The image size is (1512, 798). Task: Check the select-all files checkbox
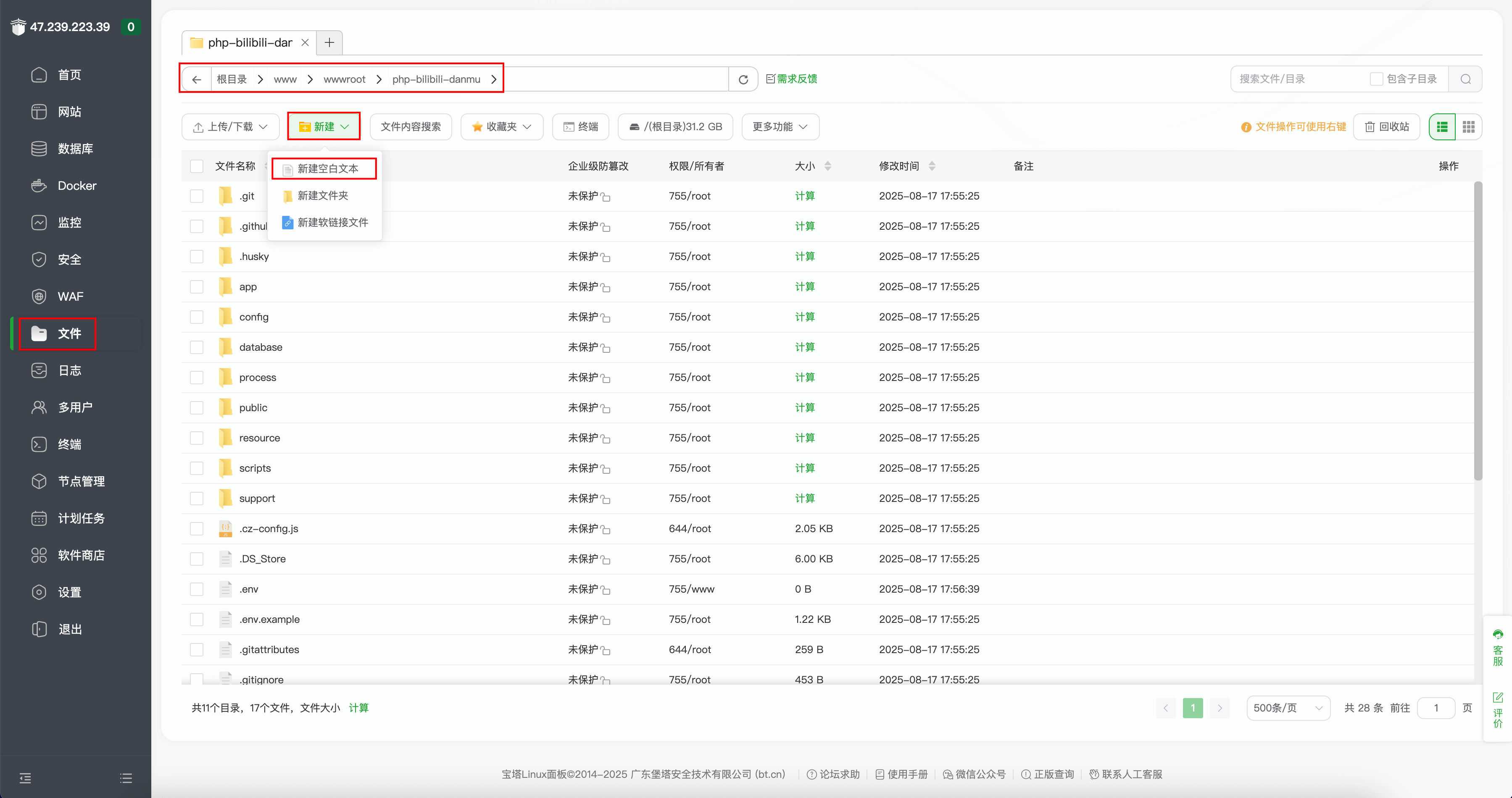197,166
